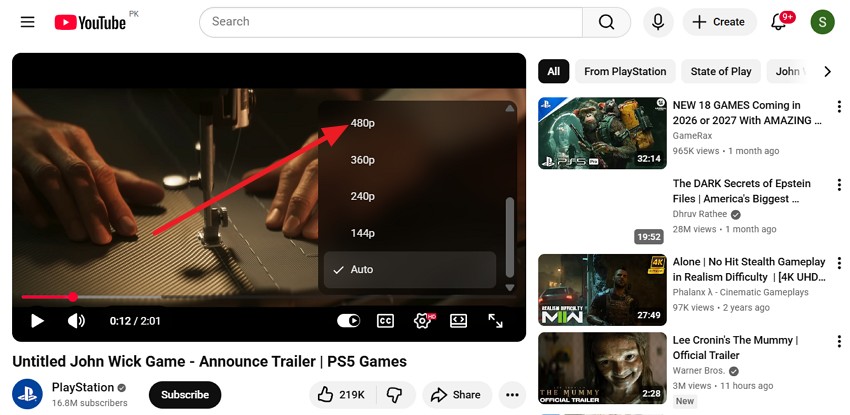Open more actions under the video
Image resolution: width=850 pixels, height=415 pixels.
(512, 395)
